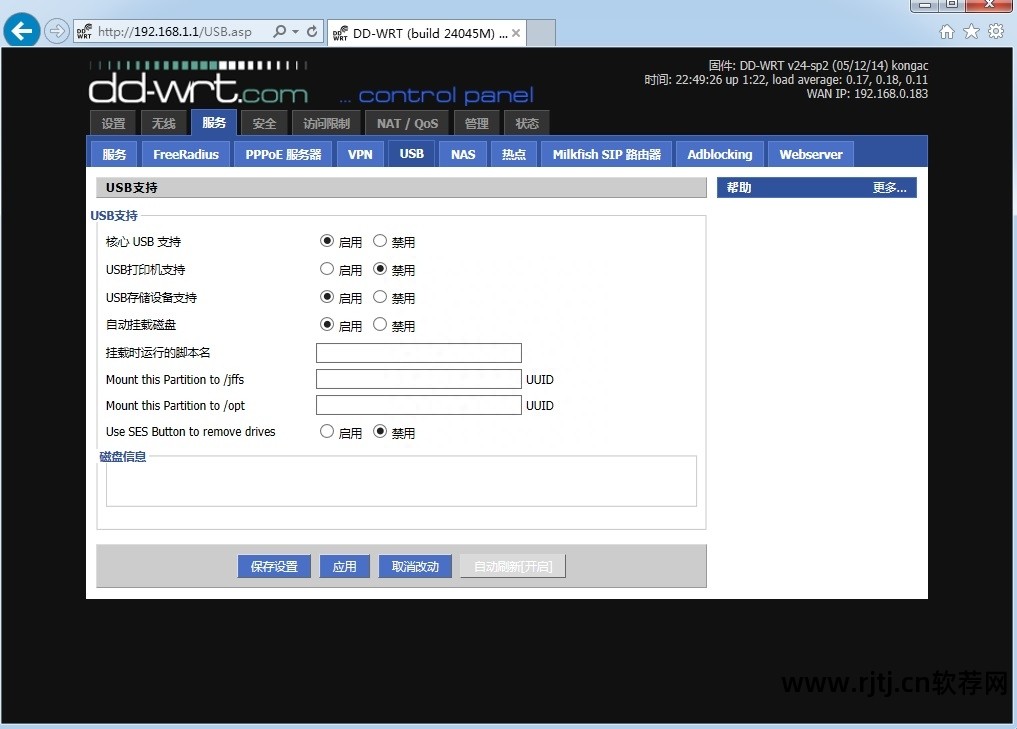This screenshot has height=729, width=1017.
Task: Switch to the NAS submenu tab
Action: [x=463, y=154]
